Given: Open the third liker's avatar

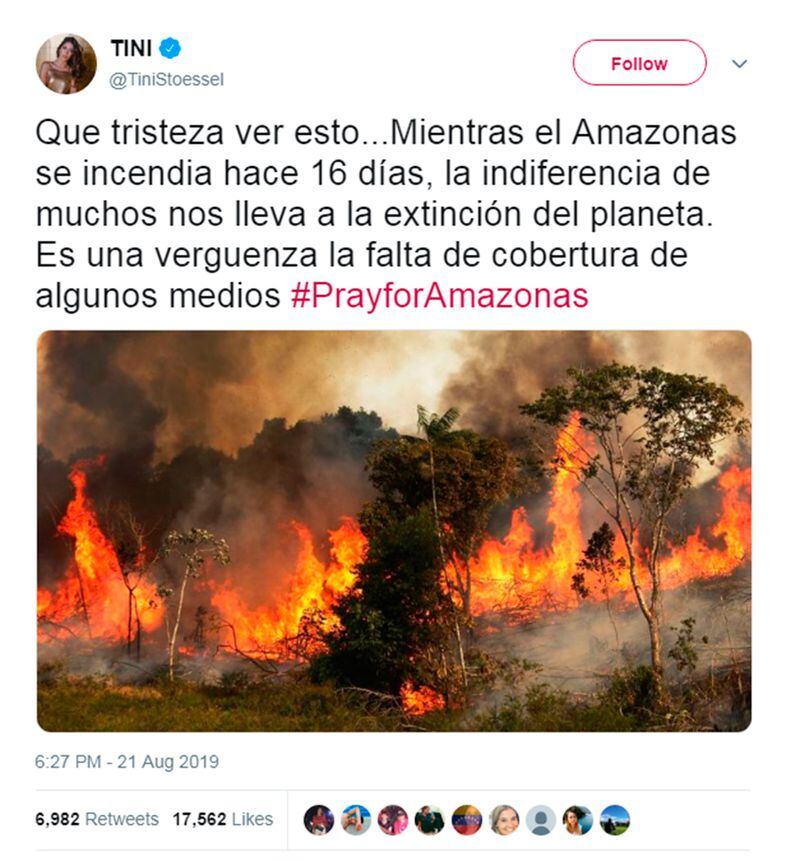Looking at the screenshot, I should 393,820.
